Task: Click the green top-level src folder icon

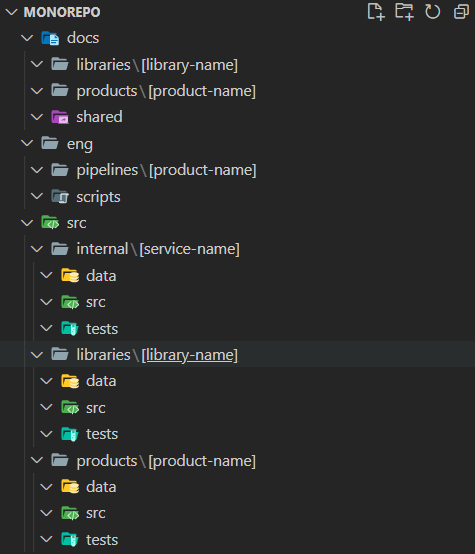Action: coord(50,223)
